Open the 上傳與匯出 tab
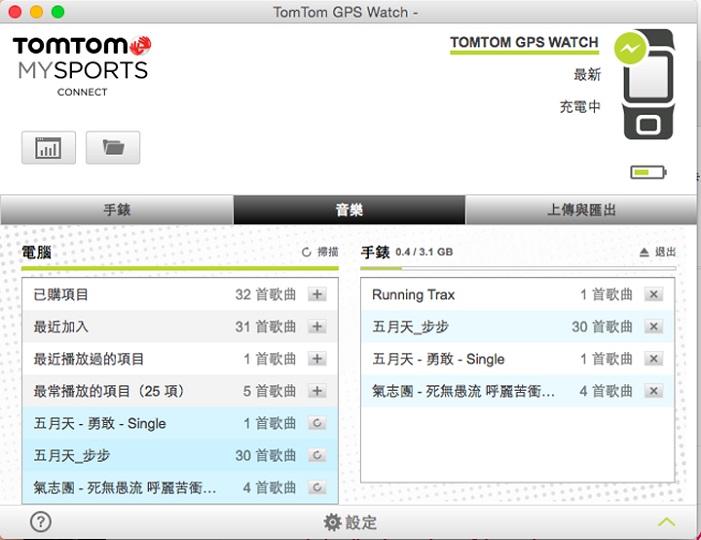The image size is (701, 540). (x=581, y=210)
